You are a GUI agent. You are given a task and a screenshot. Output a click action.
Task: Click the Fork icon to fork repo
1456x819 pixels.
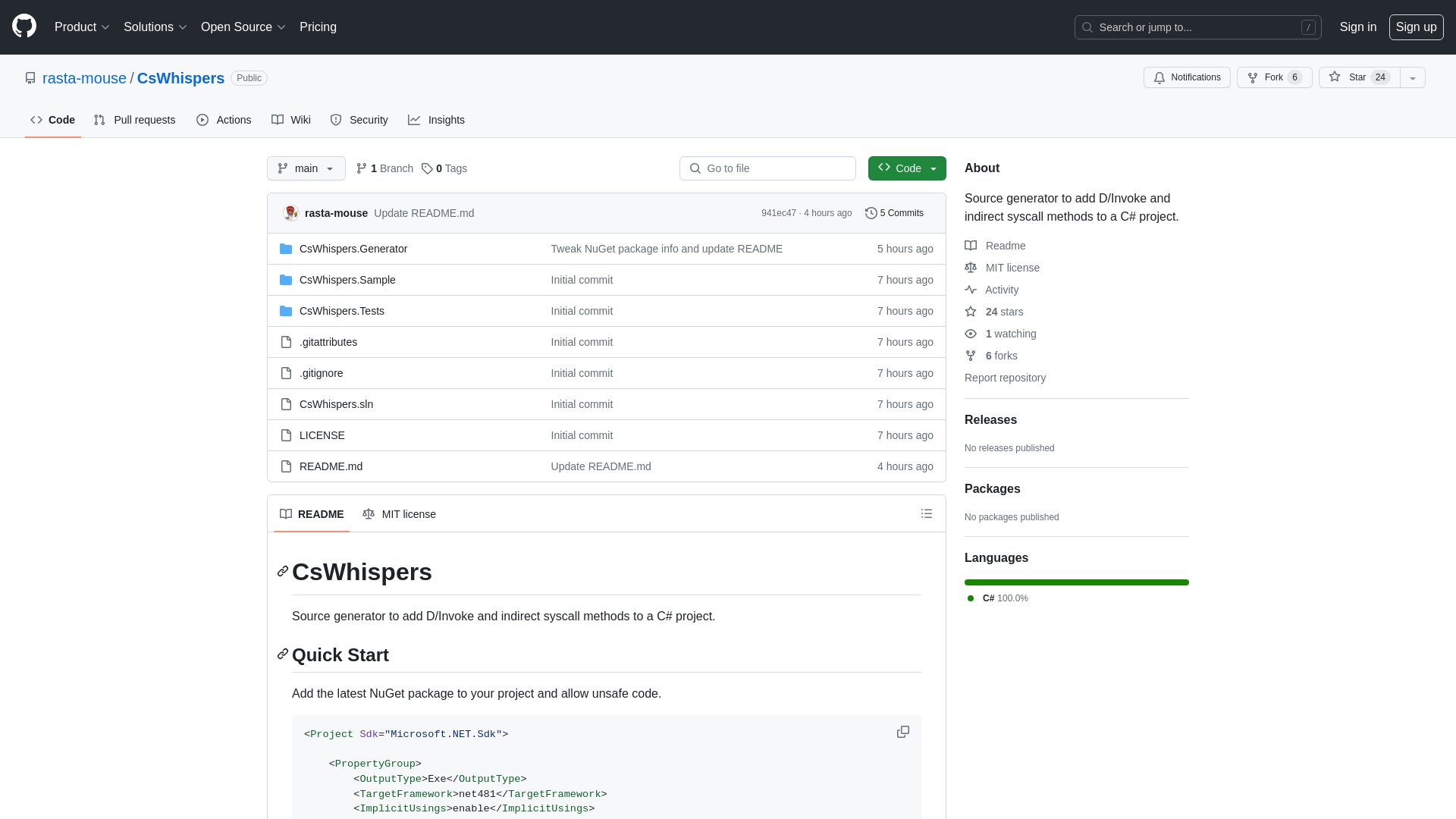1252,77
